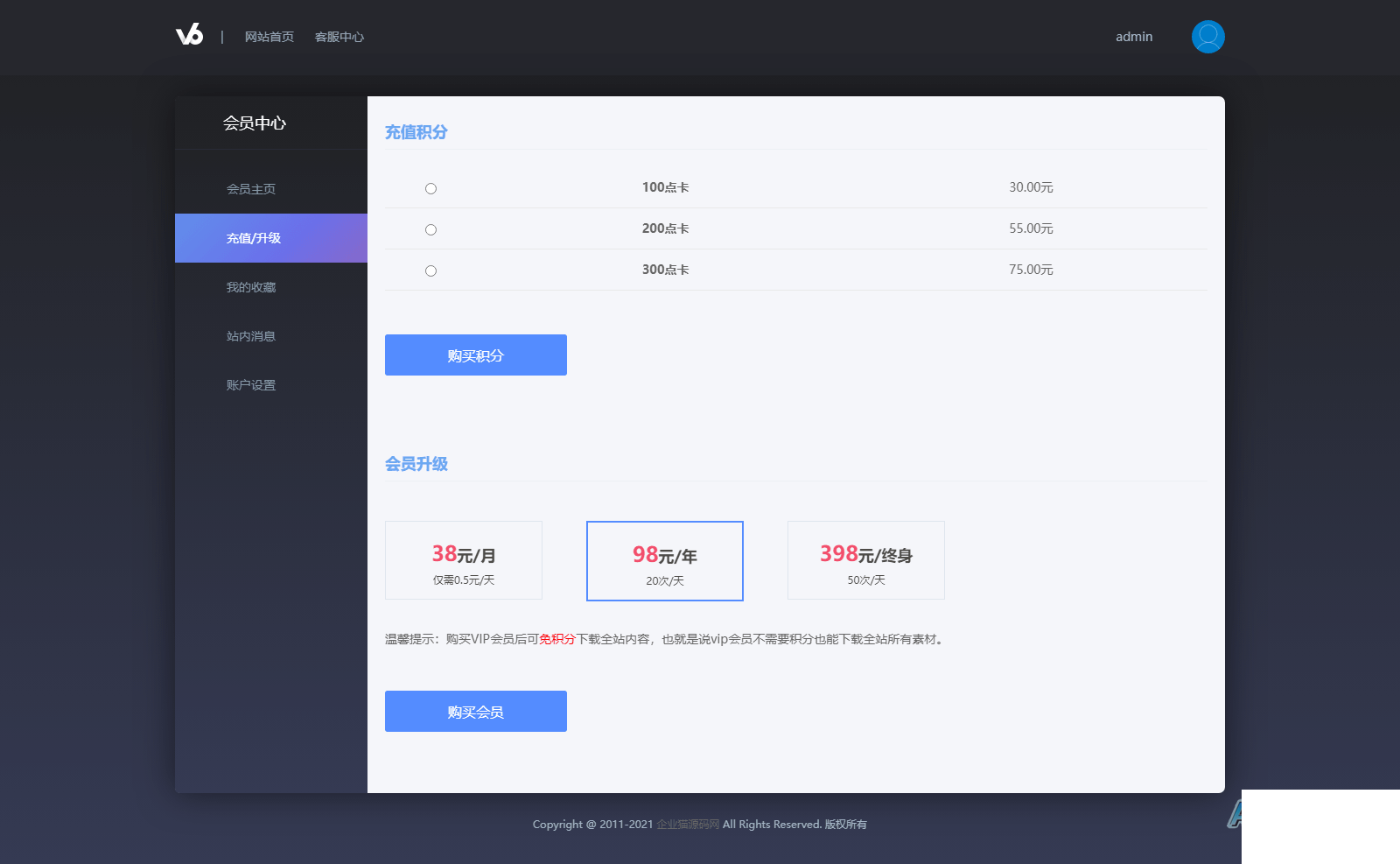
Task: Choose the 38元/月 membership plan
Action: pyautogui.click(x=464, y=560)
